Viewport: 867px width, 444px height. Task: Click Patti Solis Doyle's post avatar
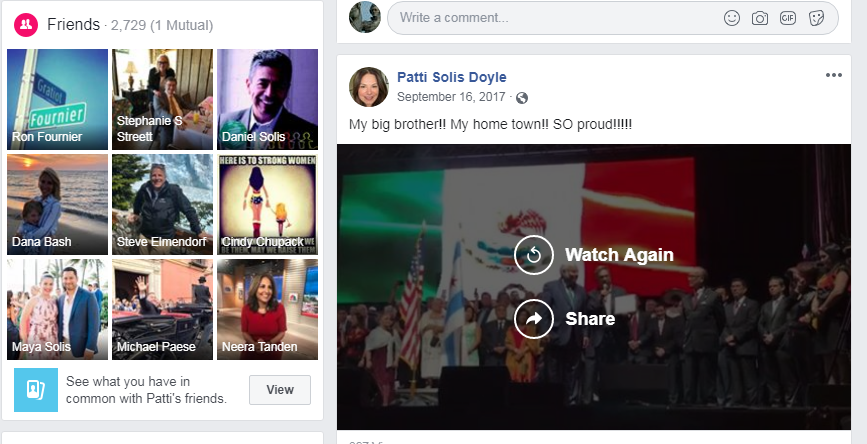(368, 87)
